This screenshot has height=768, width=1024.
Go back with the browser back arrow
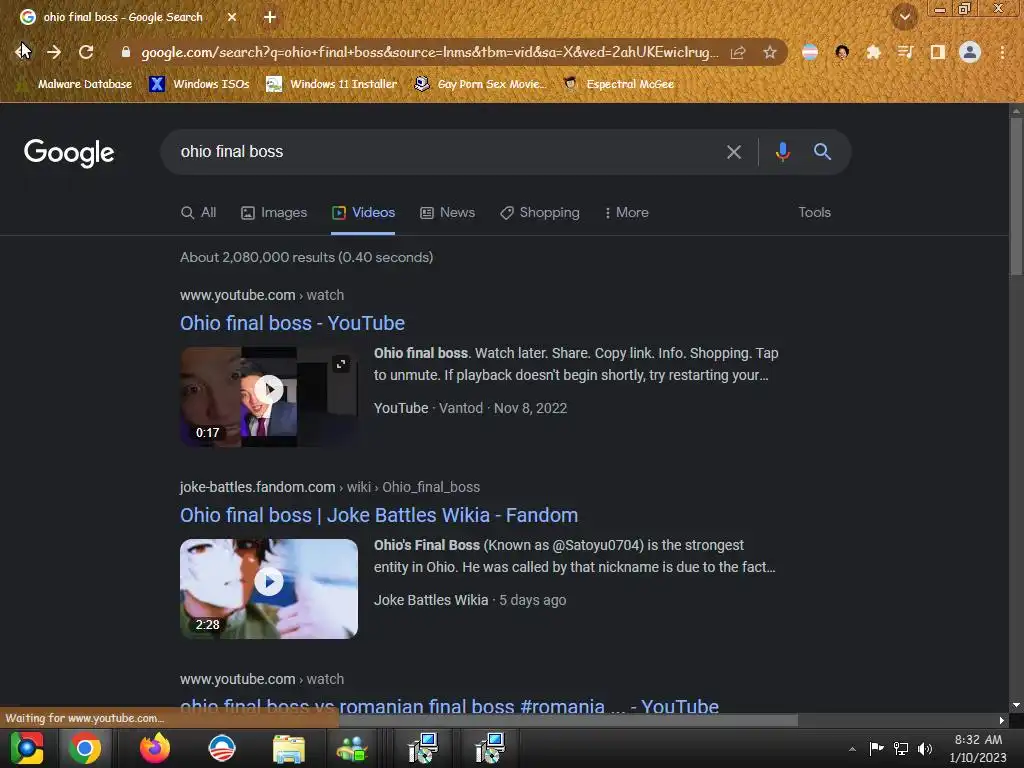pyautogui.click(x=22, y=52)
